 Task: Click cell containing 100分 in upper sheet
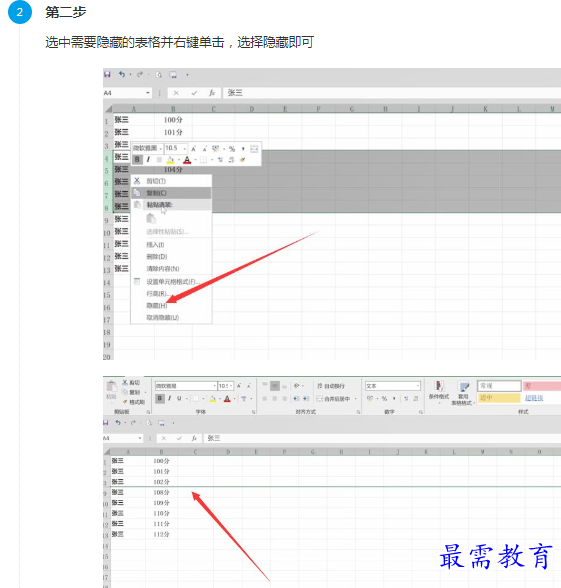(173, 120)
